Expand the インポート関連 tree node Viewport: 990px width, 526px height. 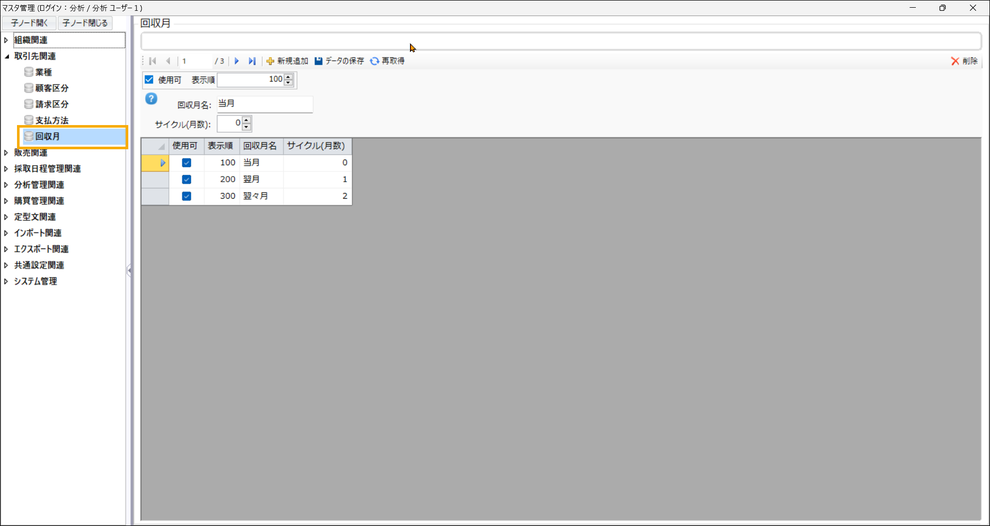pos(6,233)
